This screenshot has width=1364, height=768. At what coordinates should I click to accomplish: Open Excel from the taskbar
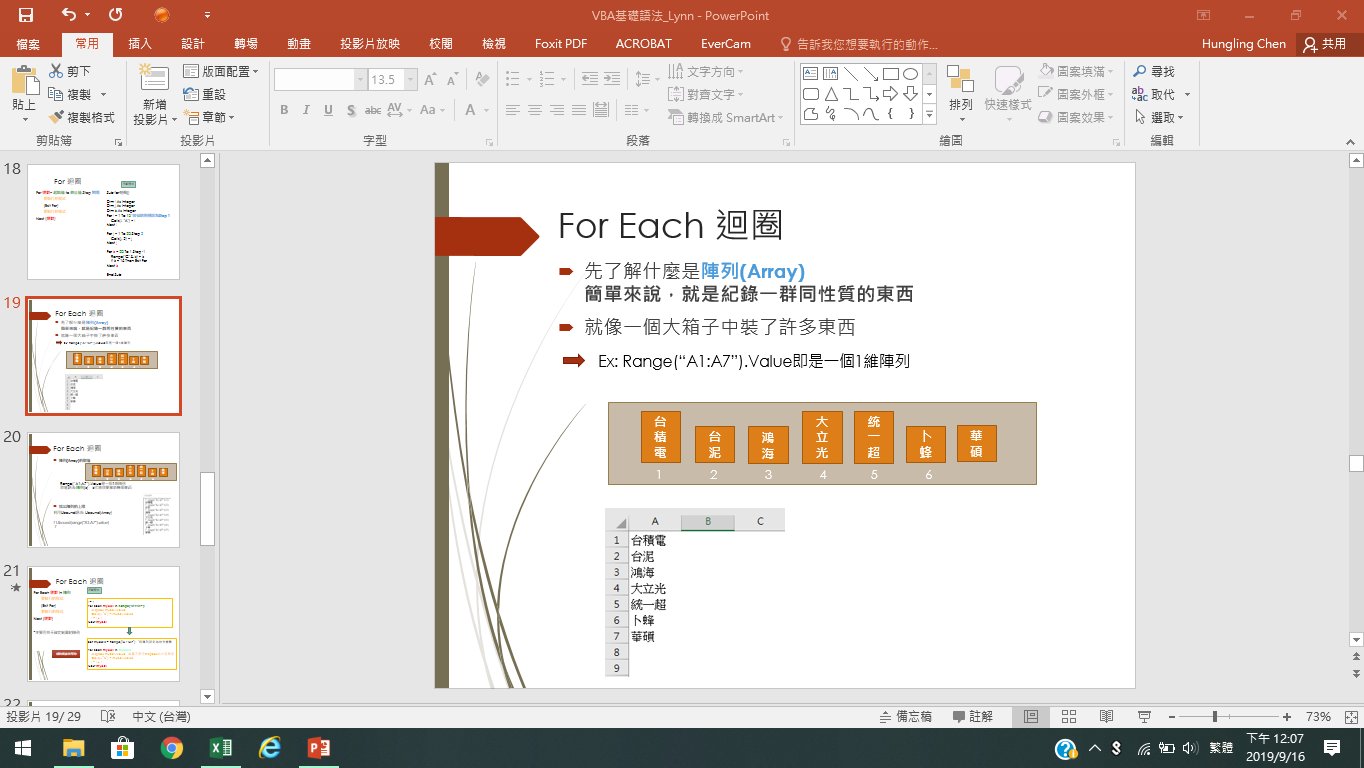[220, 748]
